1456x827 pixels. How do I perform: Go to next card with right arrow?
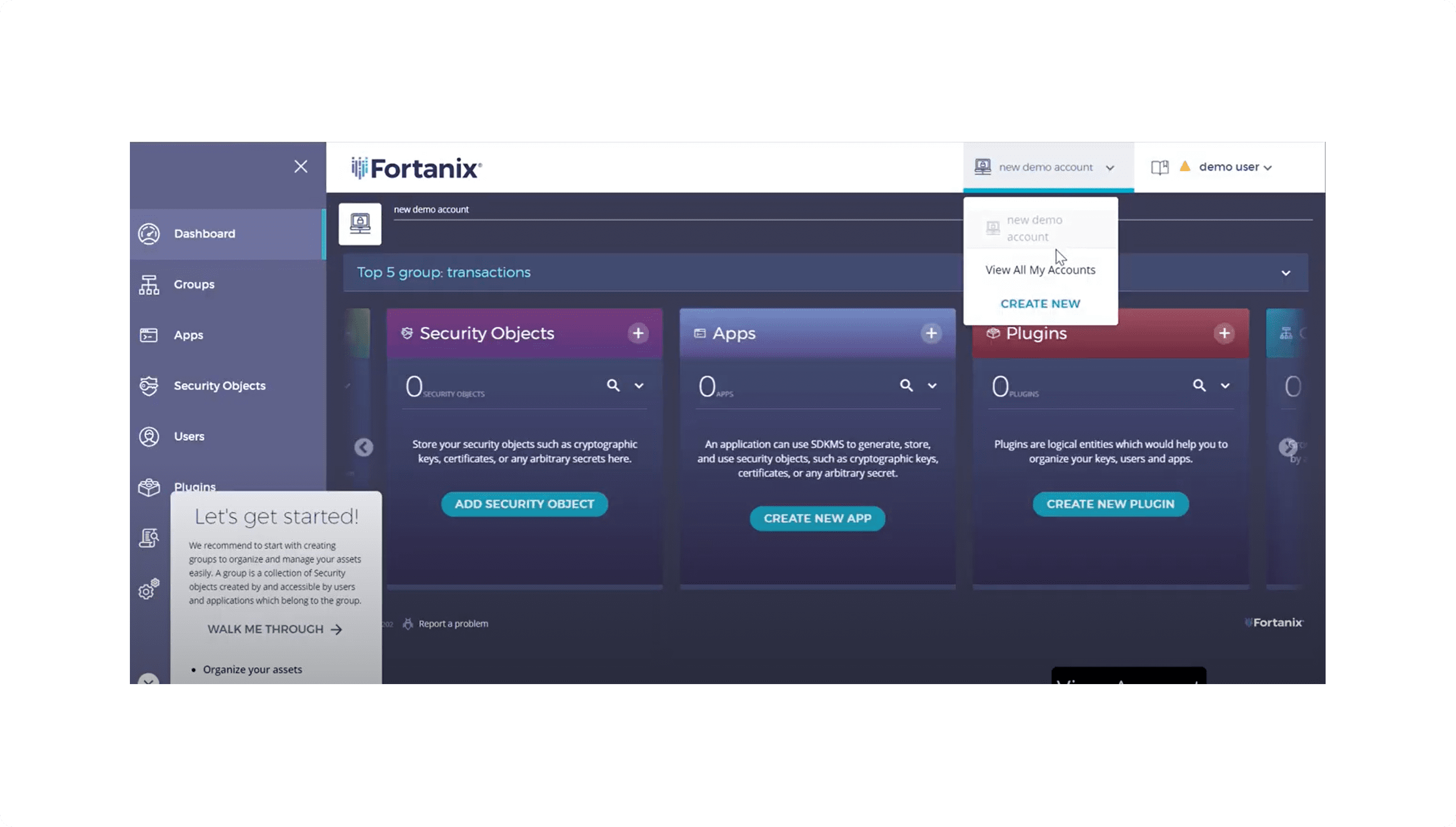(1287, 447)
